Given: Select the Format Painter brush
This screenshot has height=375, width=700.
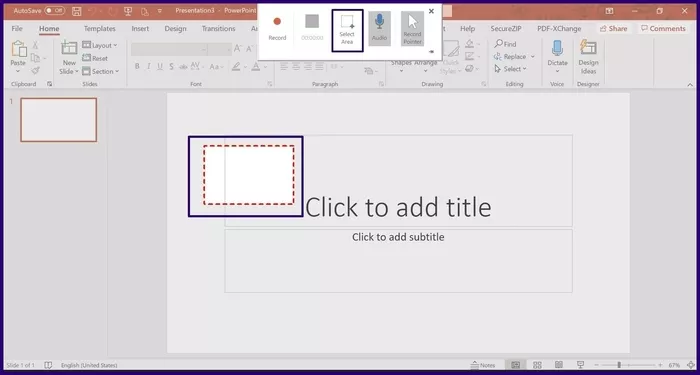Looking at the screenshot, I should 35,71.
